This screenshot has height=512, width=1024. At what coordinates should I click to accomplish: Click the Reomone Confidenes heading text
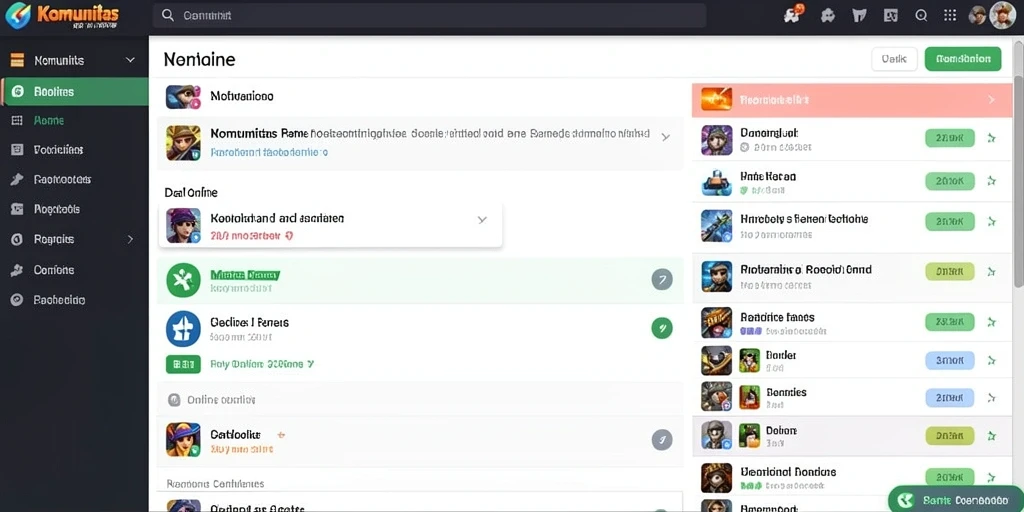pyautogui.click(x=215, y=484)
